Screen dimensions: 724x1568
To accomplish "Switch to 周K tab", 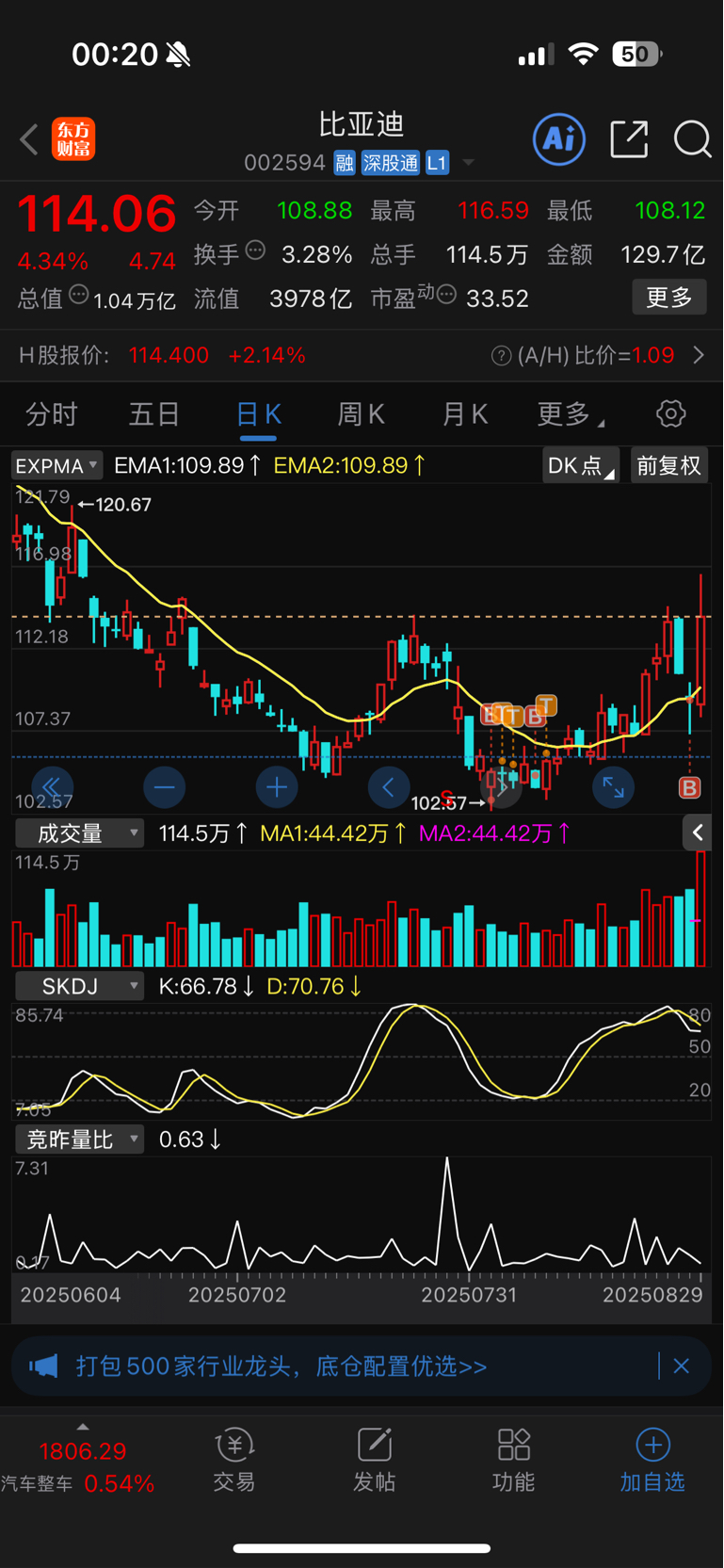I will pyautogui.click(x=361, y=413).
